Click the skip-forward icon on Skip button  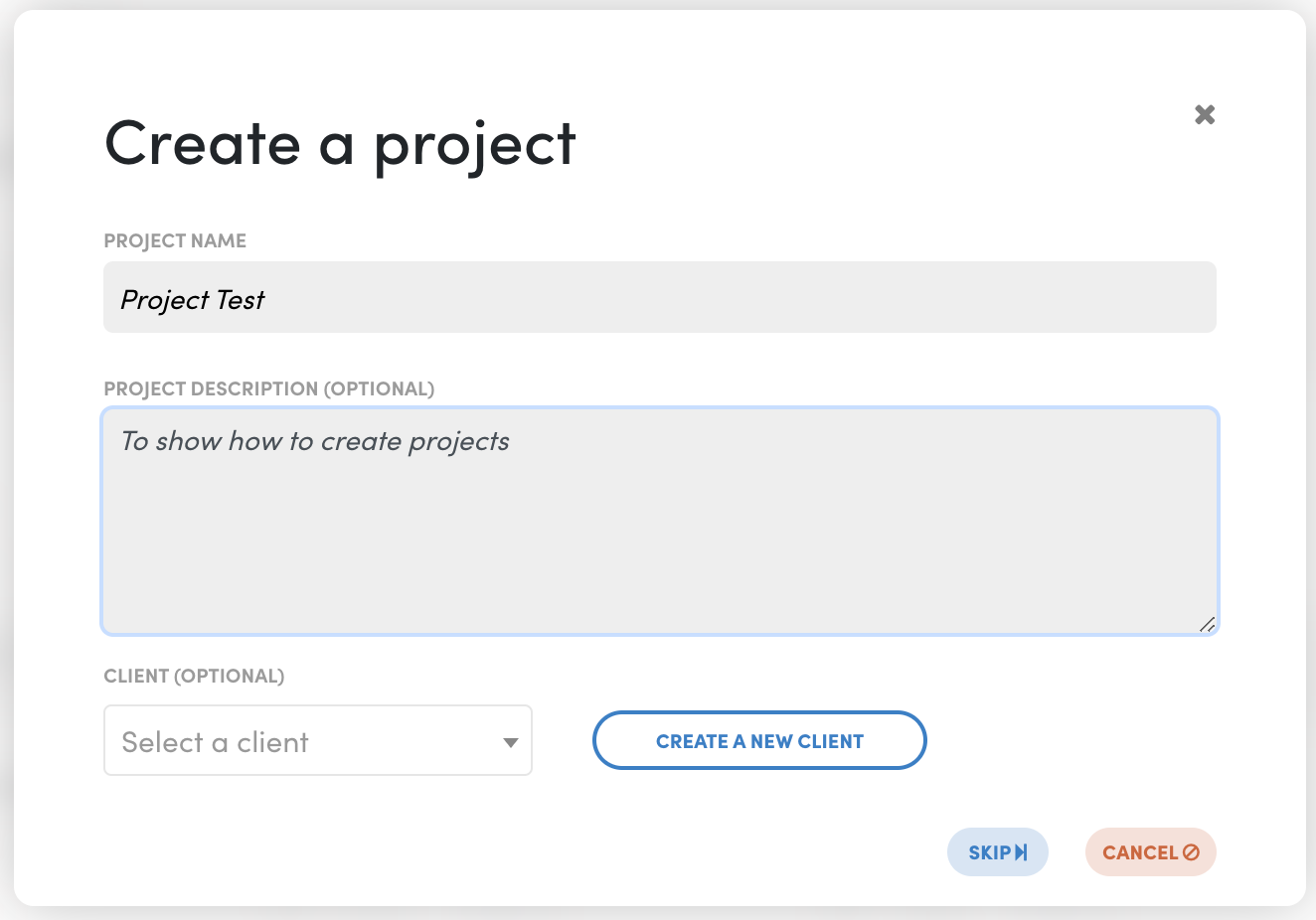(1021, 852)
